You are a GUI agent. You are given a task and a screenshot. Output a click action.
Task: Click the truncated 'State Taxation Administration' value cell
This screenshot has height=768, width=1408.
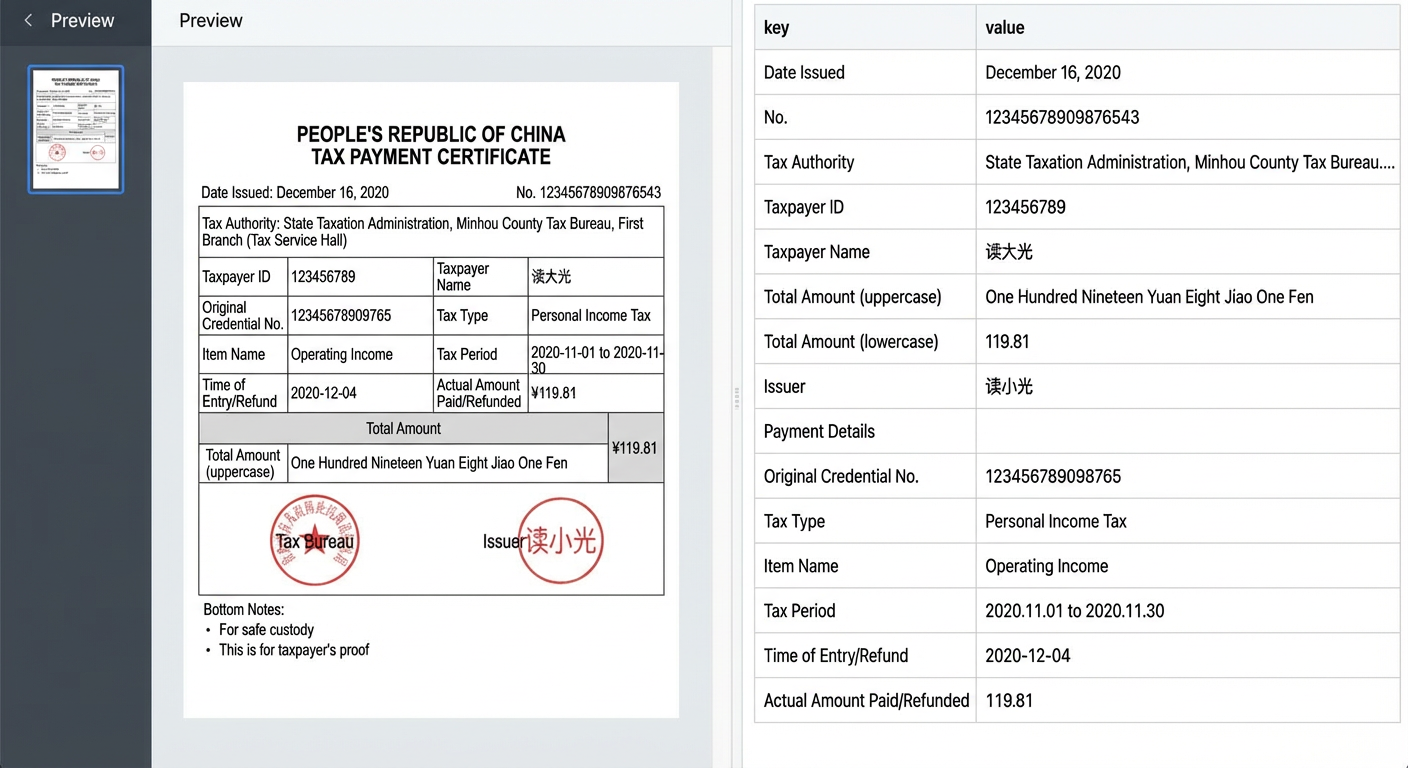[x=1188, y=162]
